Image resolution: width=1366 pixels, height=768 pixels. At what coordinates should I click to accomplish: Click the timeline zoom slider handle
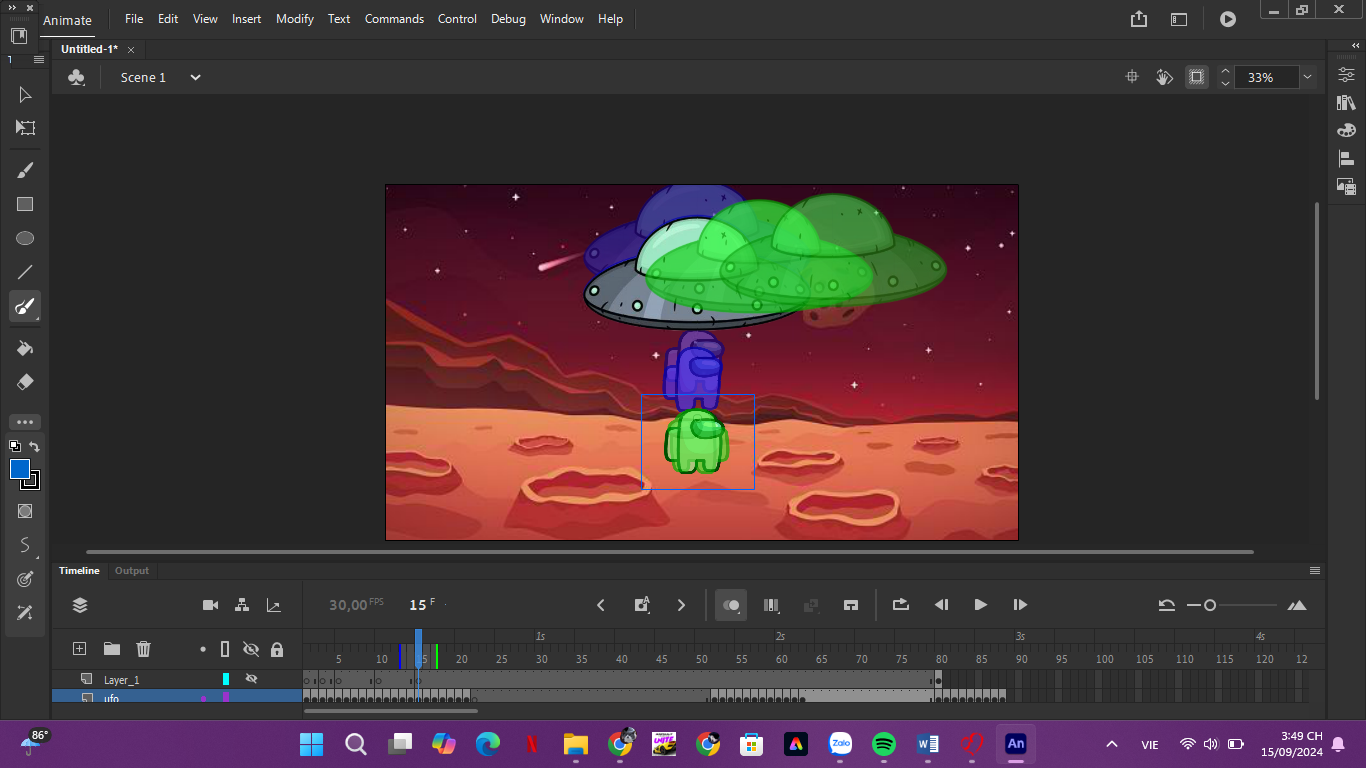tap(1210, 605)
